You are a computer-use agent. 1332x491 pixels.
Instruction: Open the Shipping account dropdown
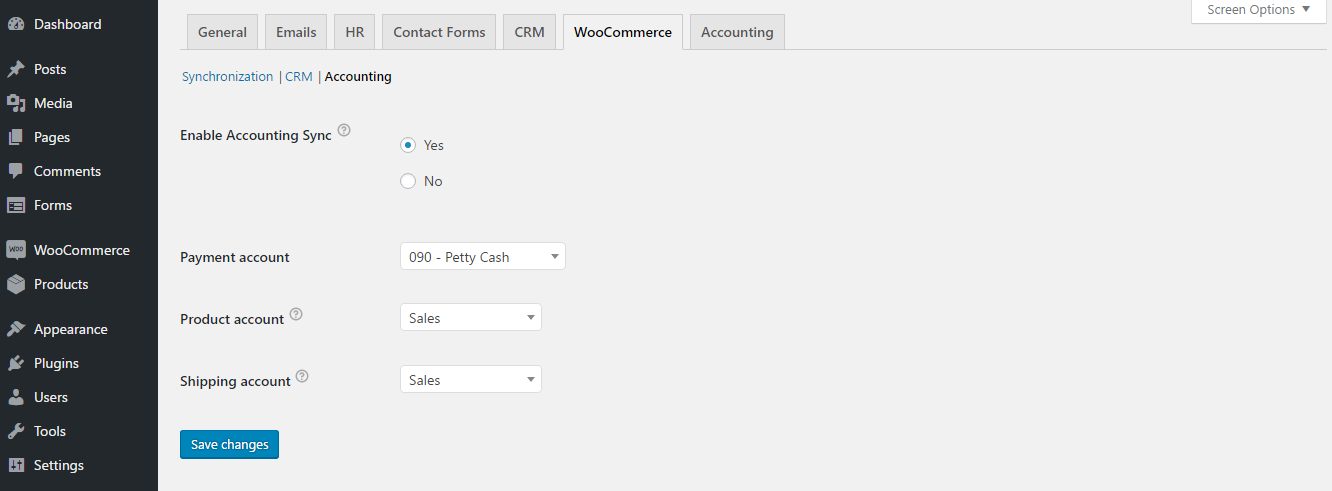pos(470,380)
